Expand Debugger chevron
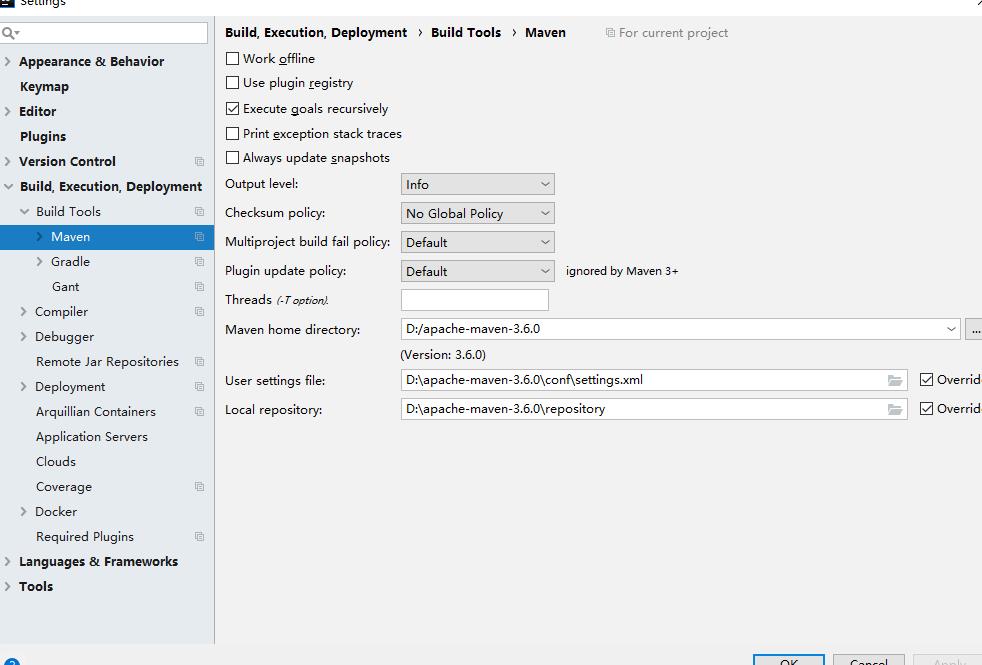982x665 pixels. [x=23, y=337]
